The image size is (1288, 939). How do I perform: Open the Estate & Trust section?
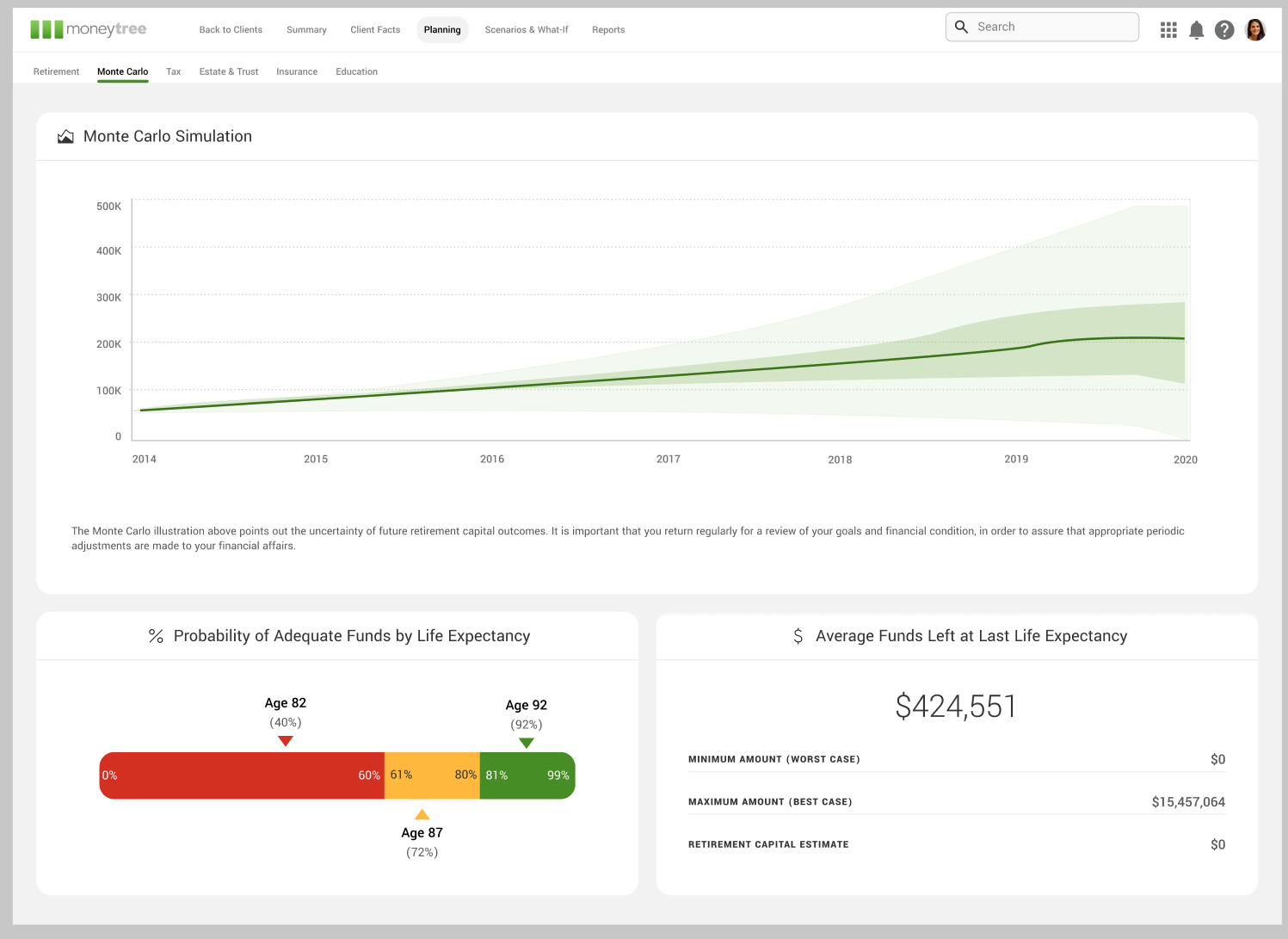[228, 71]
